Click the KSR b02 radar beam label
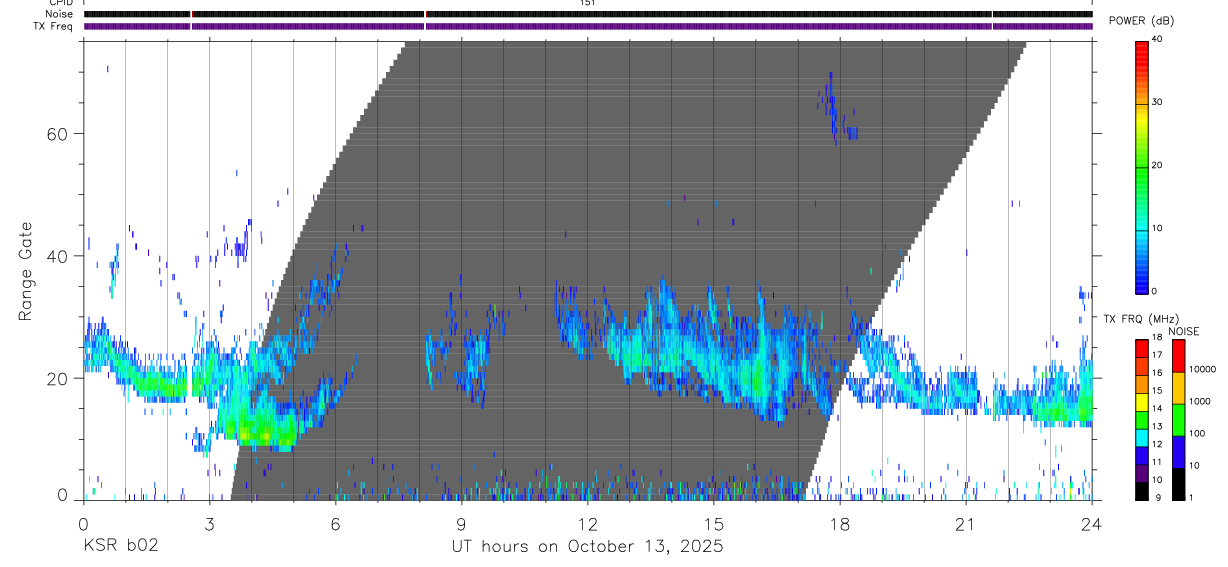The height and width of the screenshot is (567, 1228). [x=120, y=546]
